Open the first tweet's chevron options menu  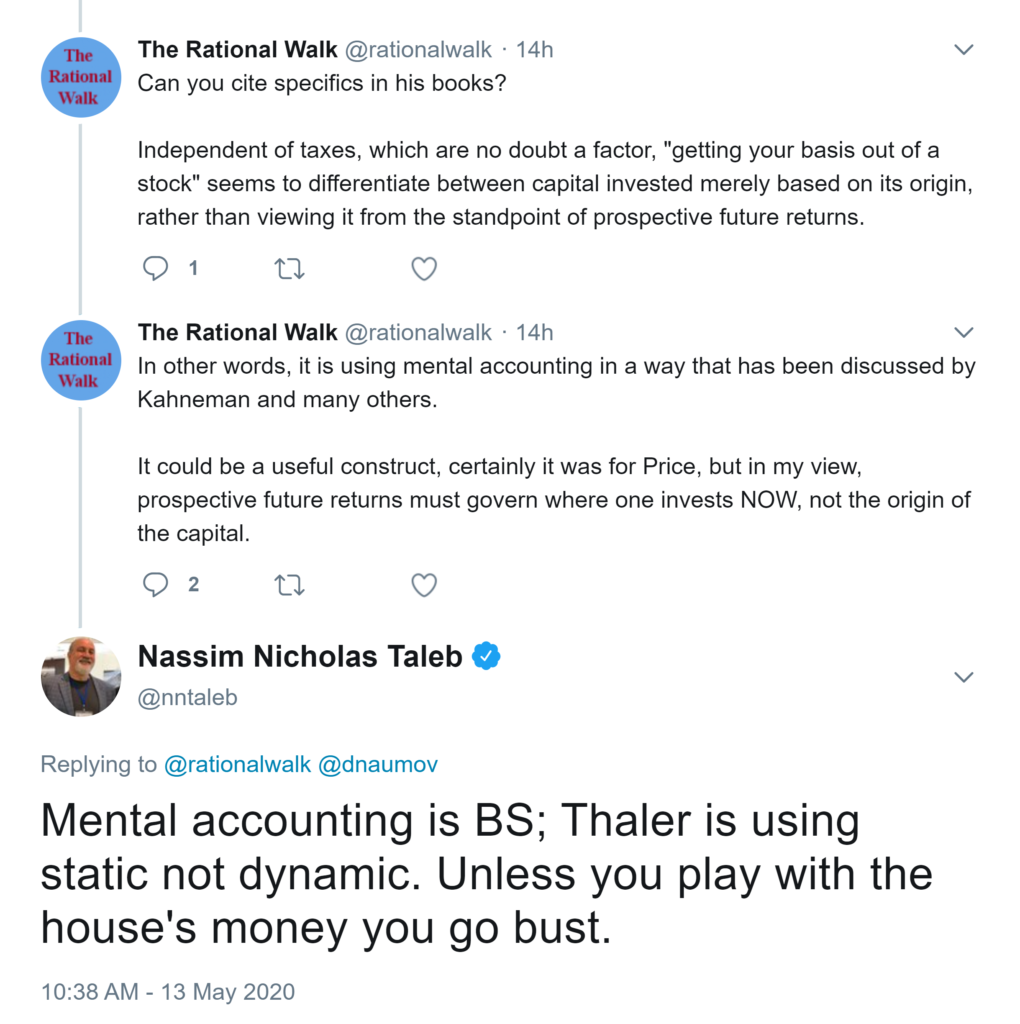pos(964,49)
